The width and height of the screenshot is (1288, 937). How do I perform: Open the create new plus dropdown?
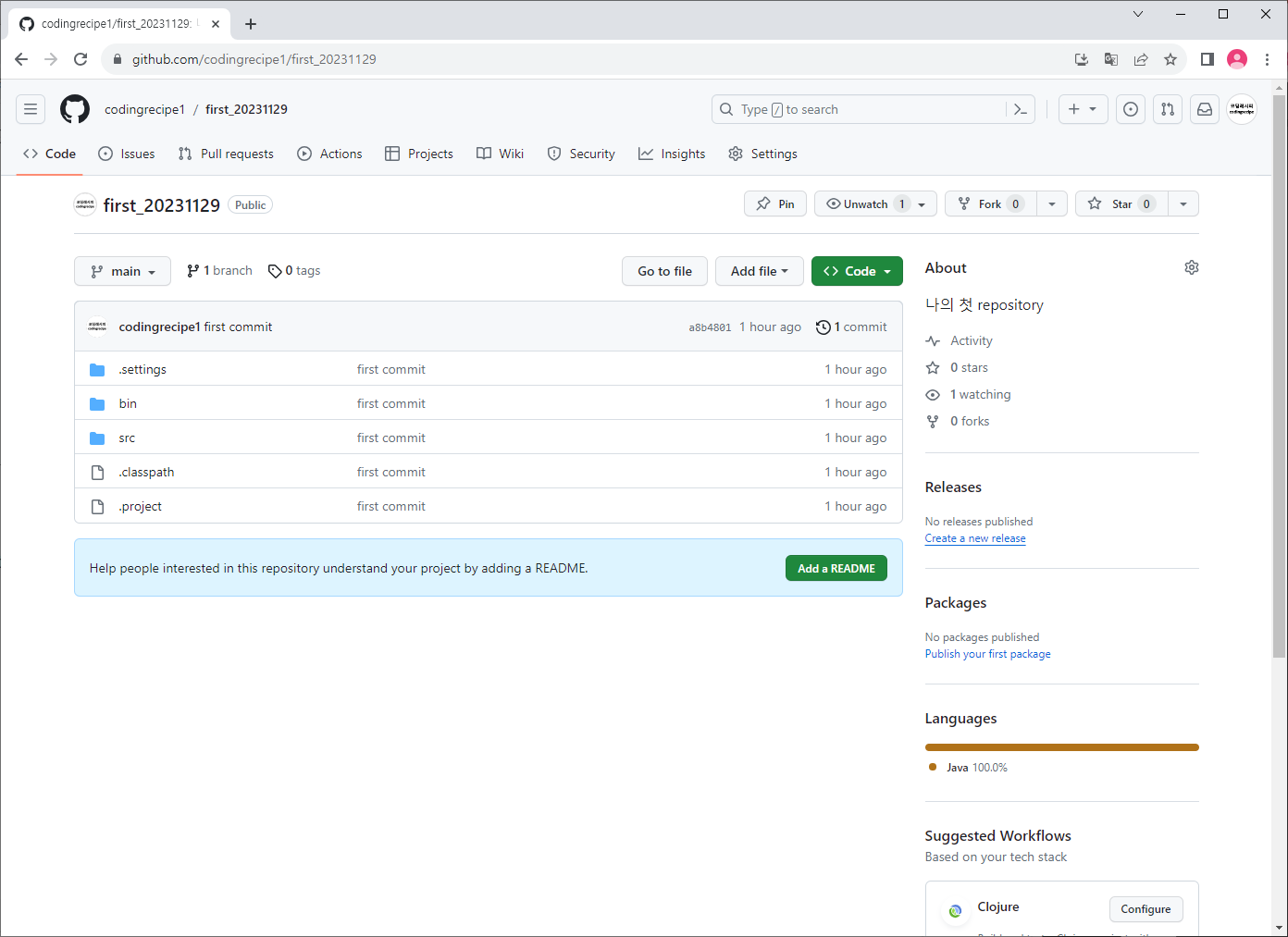coord(1084,109)
